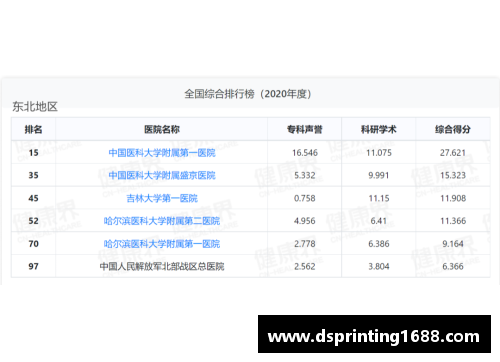
Task: Click 科研学术 value 6.386
Action: [x=379, y=244]
